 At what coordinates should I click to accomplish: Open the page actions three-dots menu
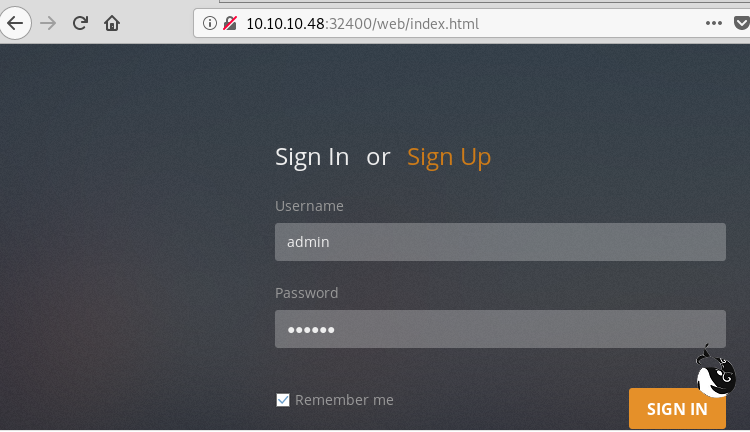tap(713, 22)
